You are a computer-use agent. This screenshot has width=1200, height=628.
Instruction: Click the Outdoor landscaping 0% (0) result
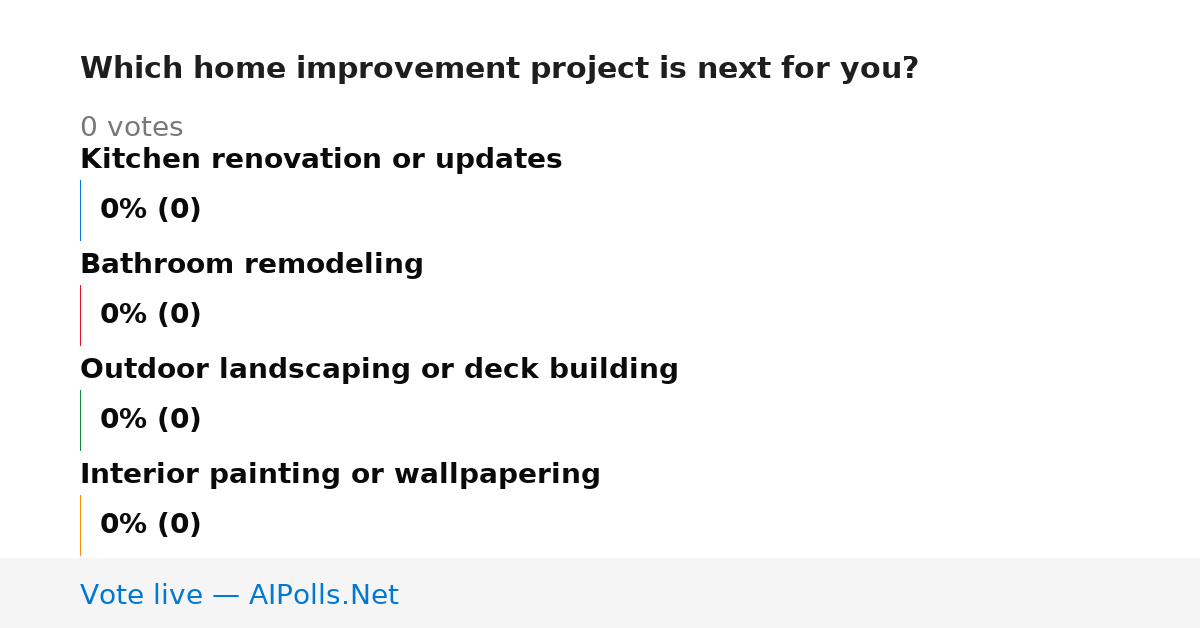(151, 420)
